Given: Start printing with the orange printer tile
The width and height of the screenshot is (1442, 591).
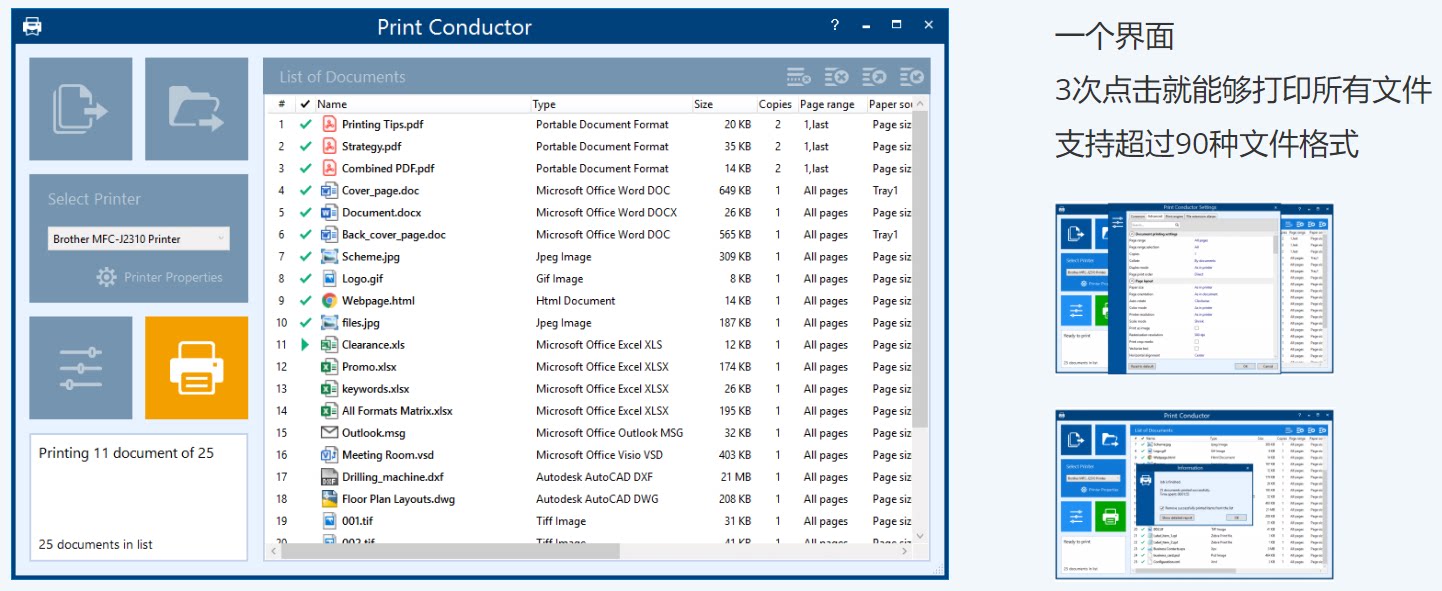Looking at the screenshot, I should pos(197,368).
